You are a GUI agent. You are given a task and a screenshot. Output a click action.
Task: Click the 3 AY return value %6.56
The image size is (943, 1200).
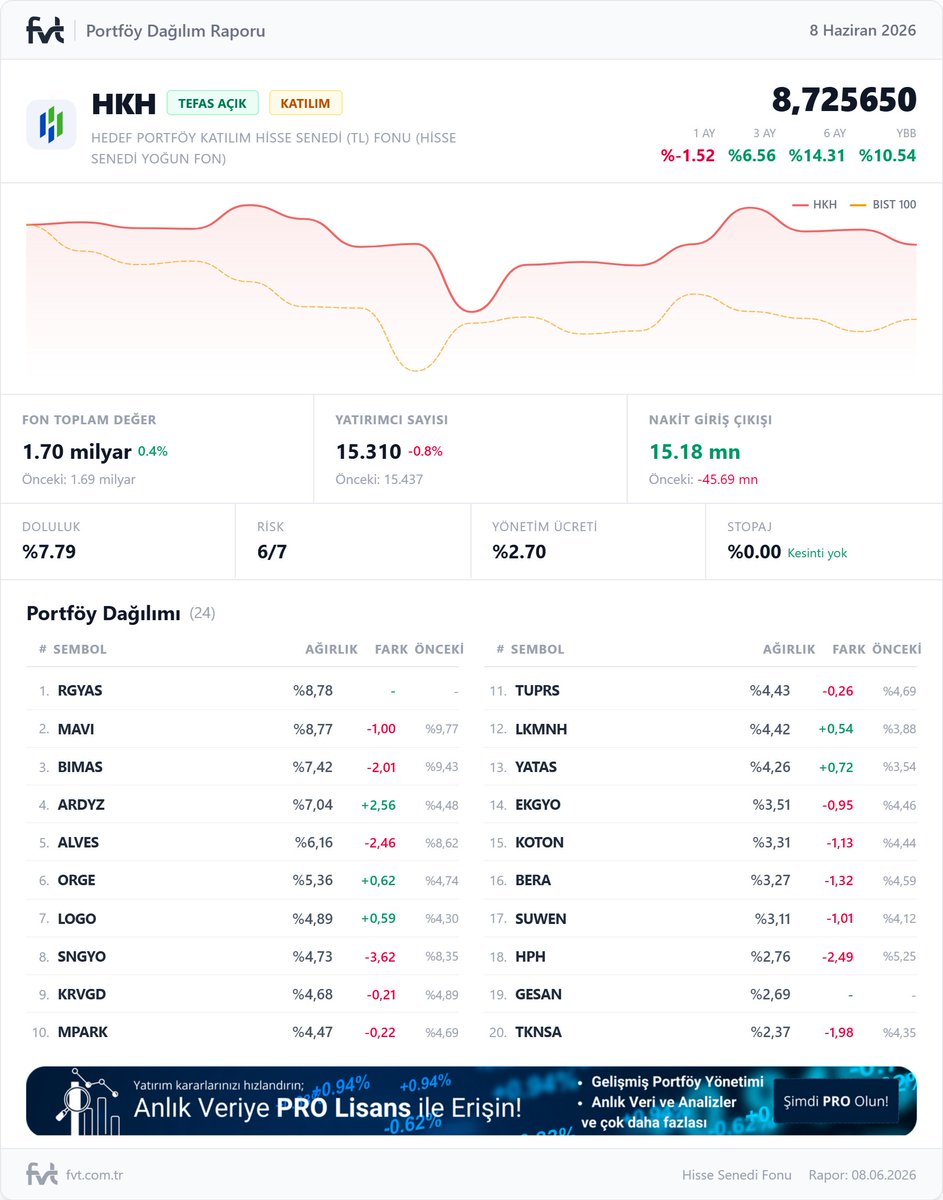[x=752, y=155]
